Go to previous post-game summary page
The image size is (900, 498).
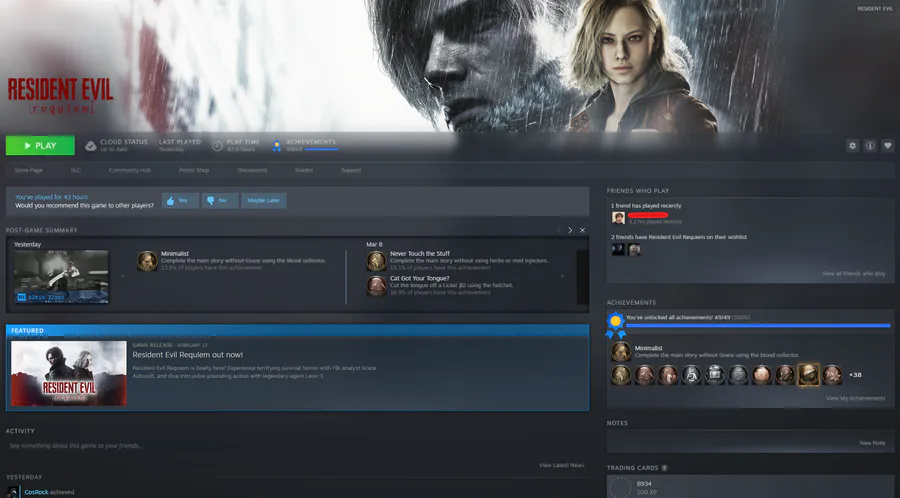pos(558,230)
